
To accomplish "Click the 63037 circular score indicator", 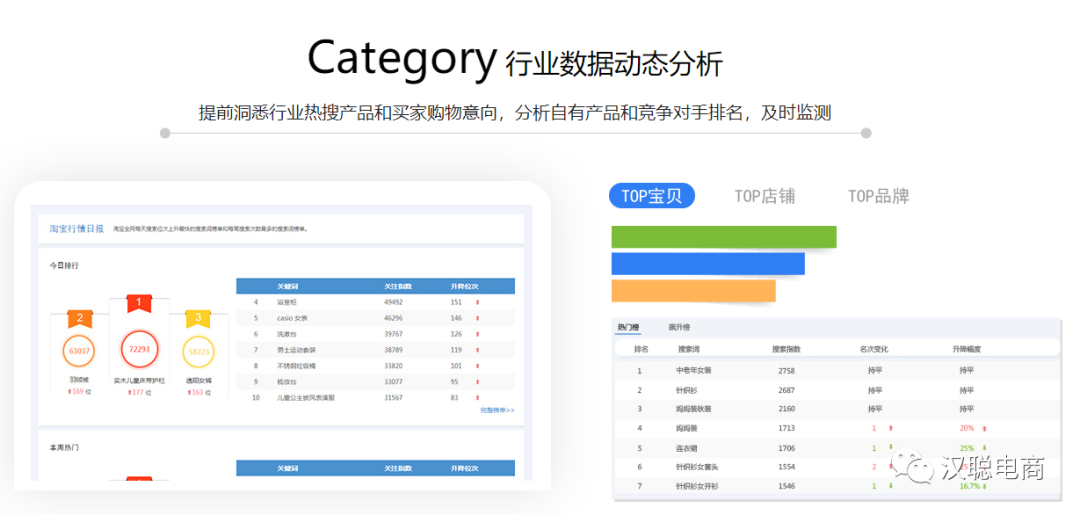I will pyautogui.click(x=79, y=351).
